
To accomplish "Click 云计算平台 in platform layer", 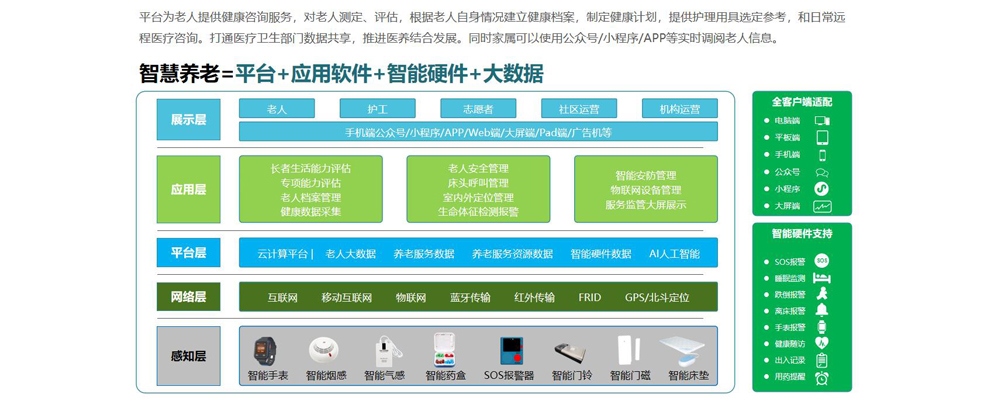I will coord(282,254).
